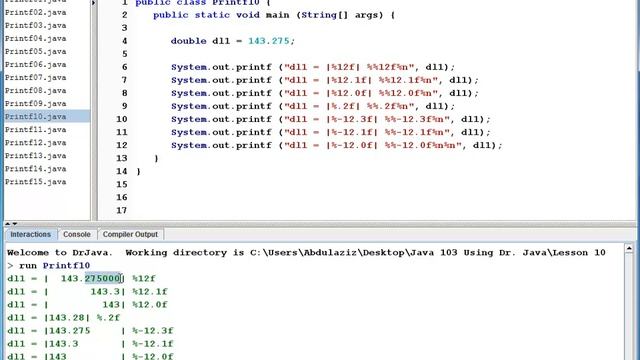640x360 pixels.
Task: Click the highlighted Printf10.java entry
Action: (x=47, y=116)
